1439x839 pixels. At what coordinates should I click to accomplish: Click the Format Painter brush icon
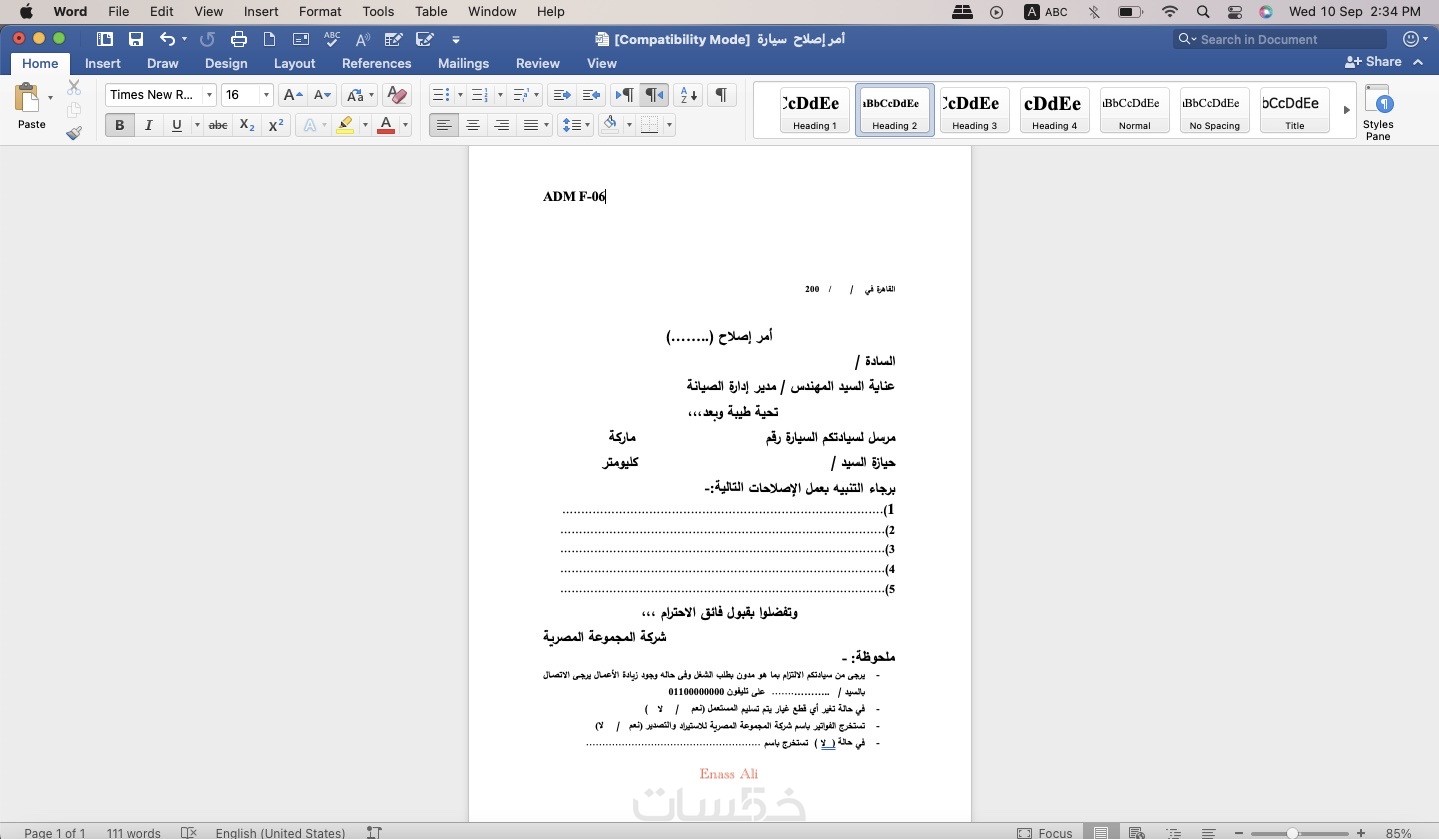coord(74,132)
